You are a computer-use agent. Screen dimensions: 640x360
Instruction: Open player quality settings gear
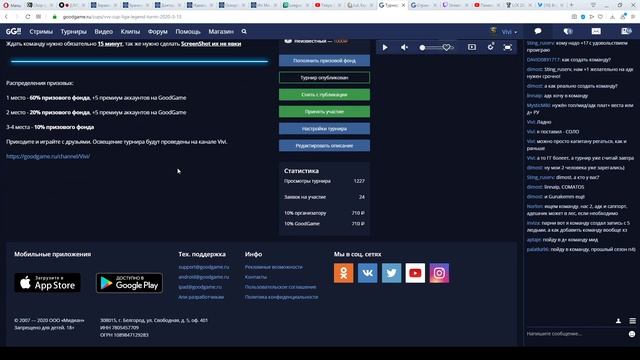click(490, 47)
